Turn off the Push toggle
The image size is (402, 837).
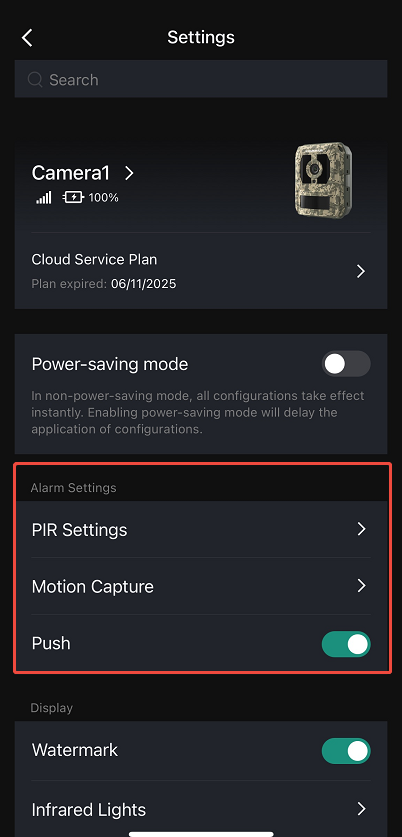pos(346,644)
